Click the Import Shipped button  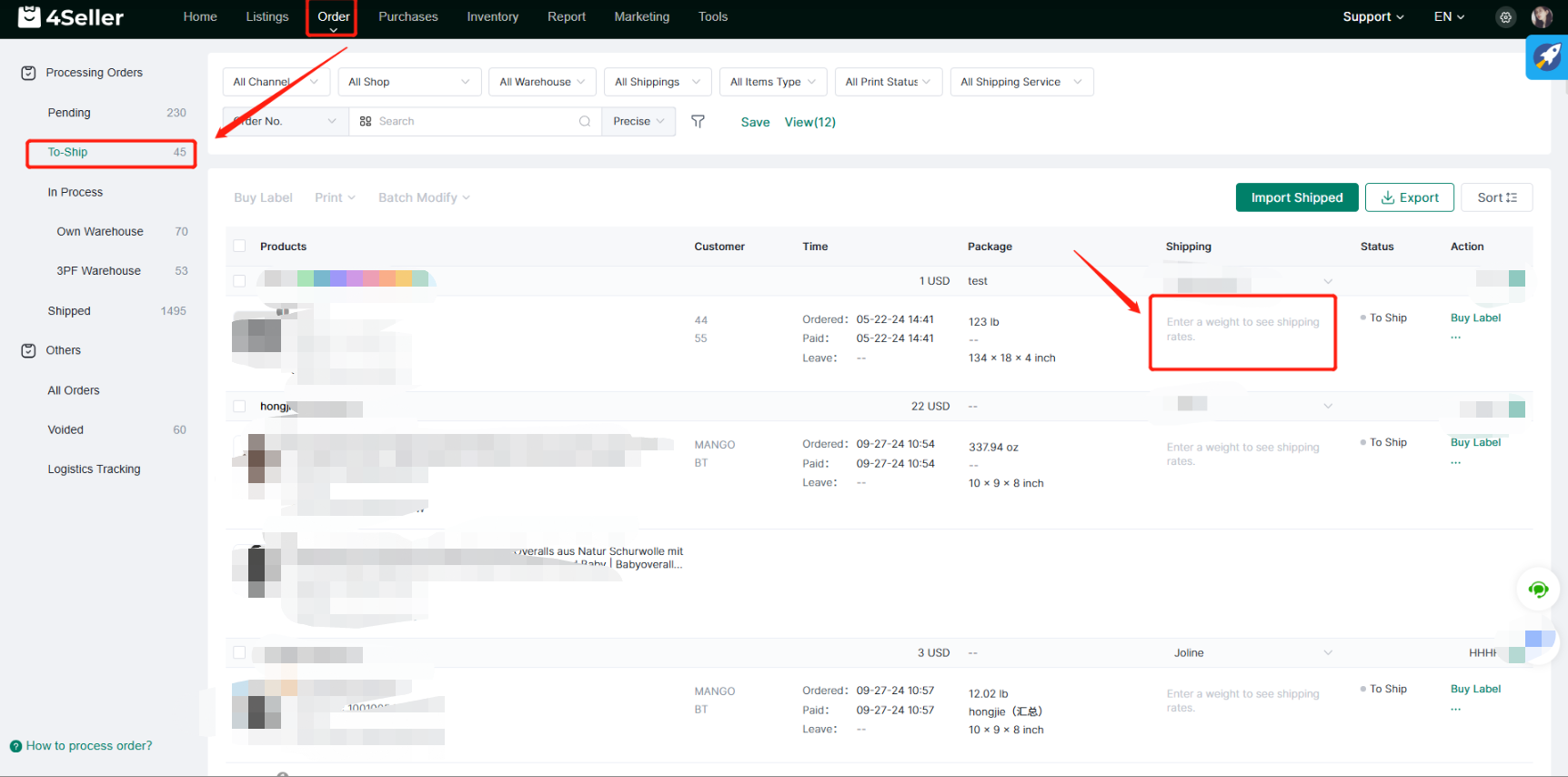[1296, 197]
